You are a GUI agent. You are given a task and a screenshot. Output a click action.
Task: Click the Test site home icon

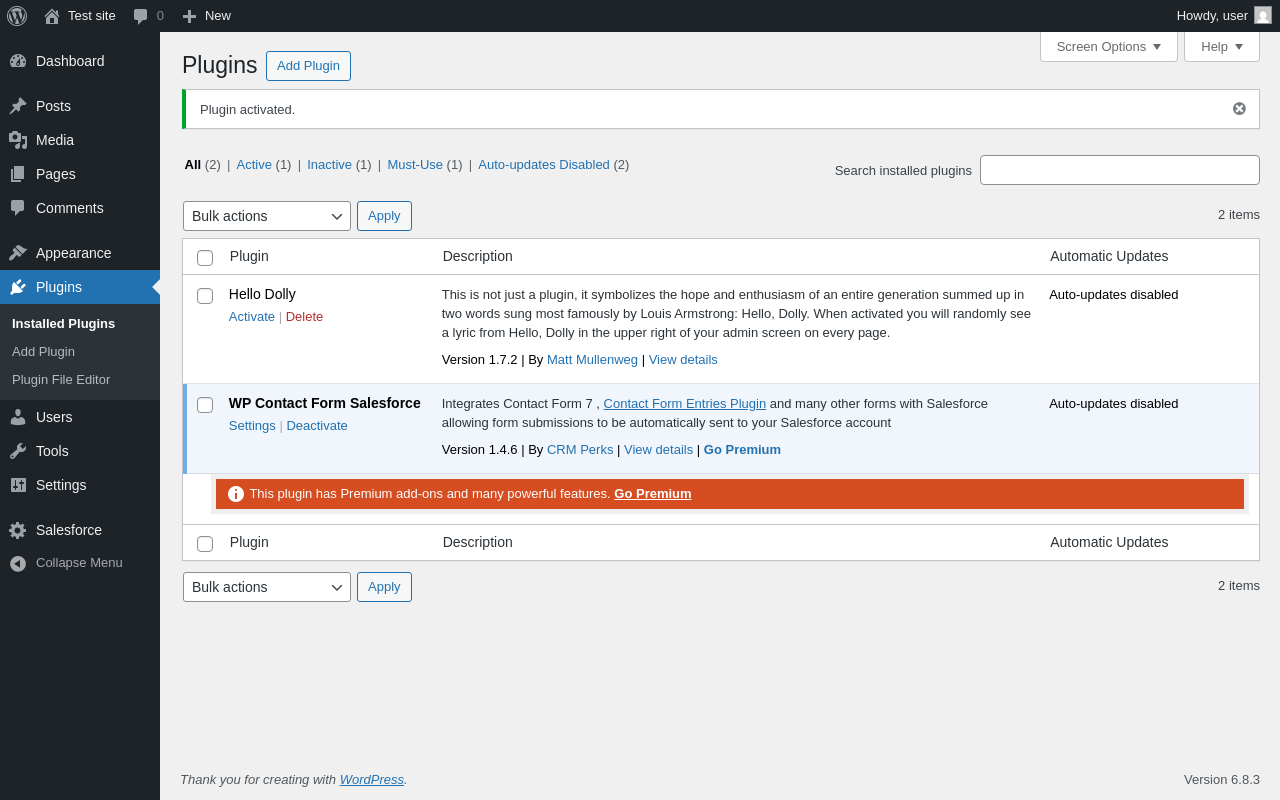click(52, 16)
